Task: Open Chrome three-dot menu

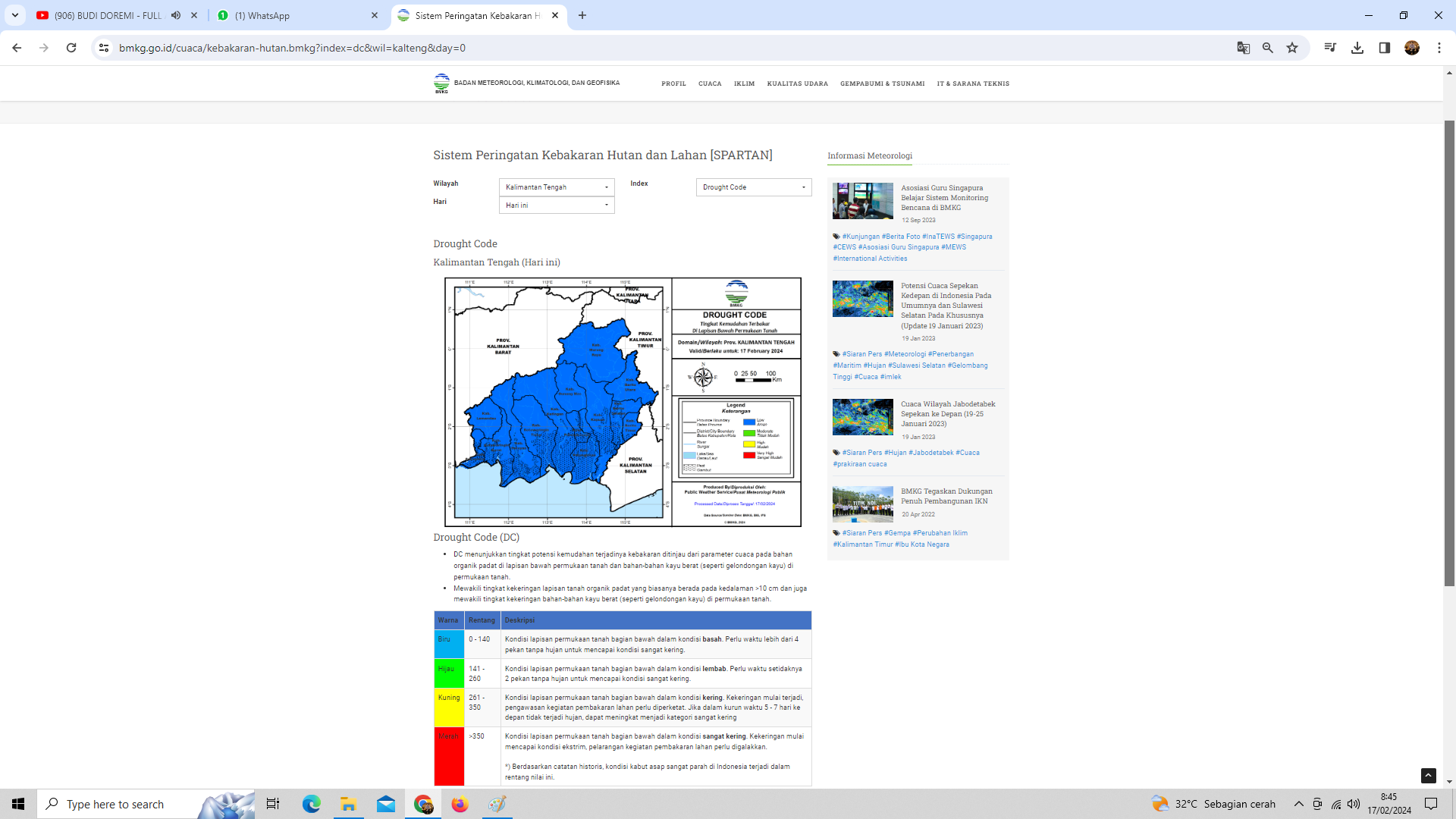Action: tap(1439, 48)
